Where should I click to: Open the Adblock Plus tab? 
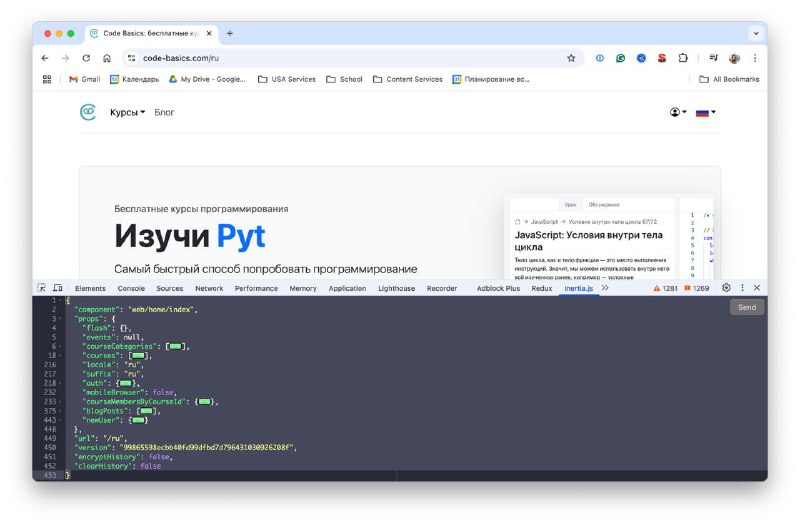coord(498,288)
